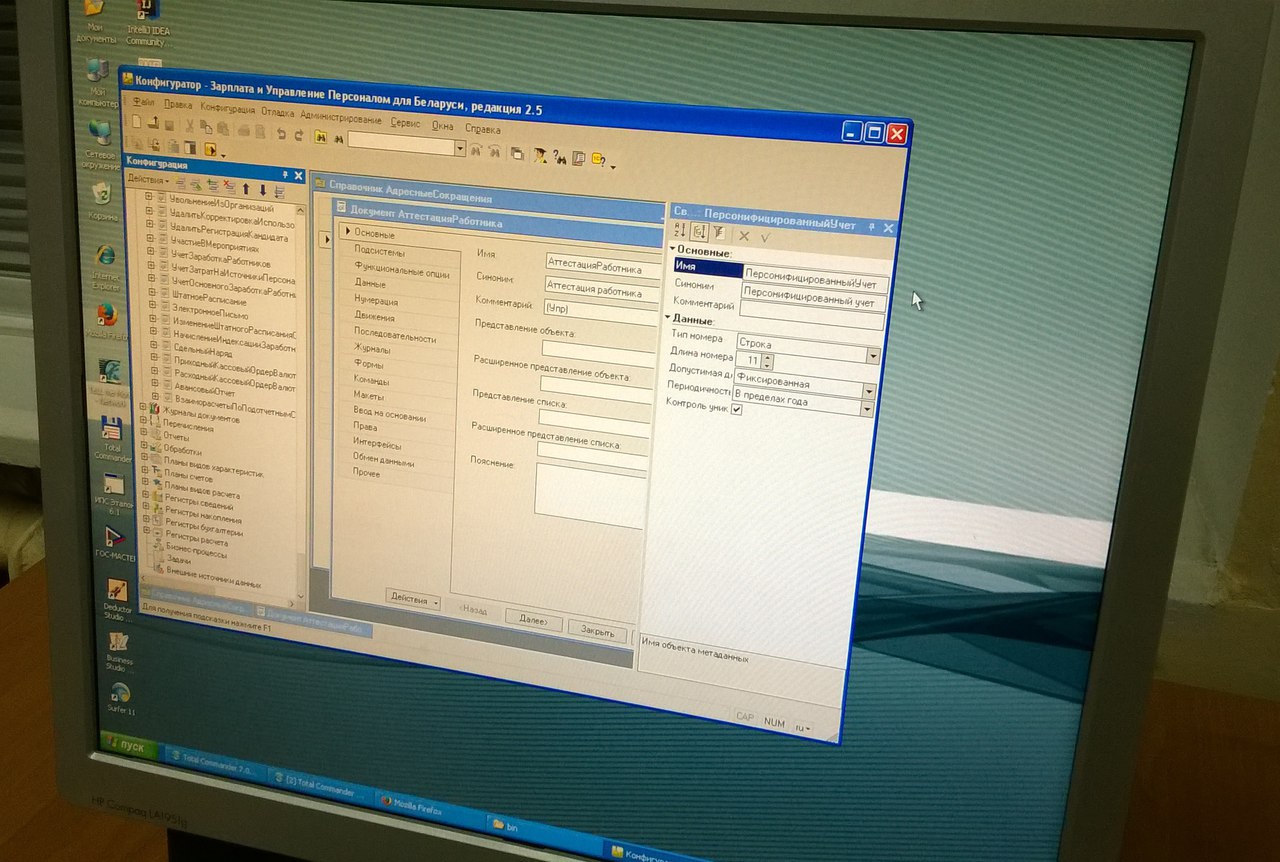Click the category grouping icon in properties panel

[x=700, y=232]
